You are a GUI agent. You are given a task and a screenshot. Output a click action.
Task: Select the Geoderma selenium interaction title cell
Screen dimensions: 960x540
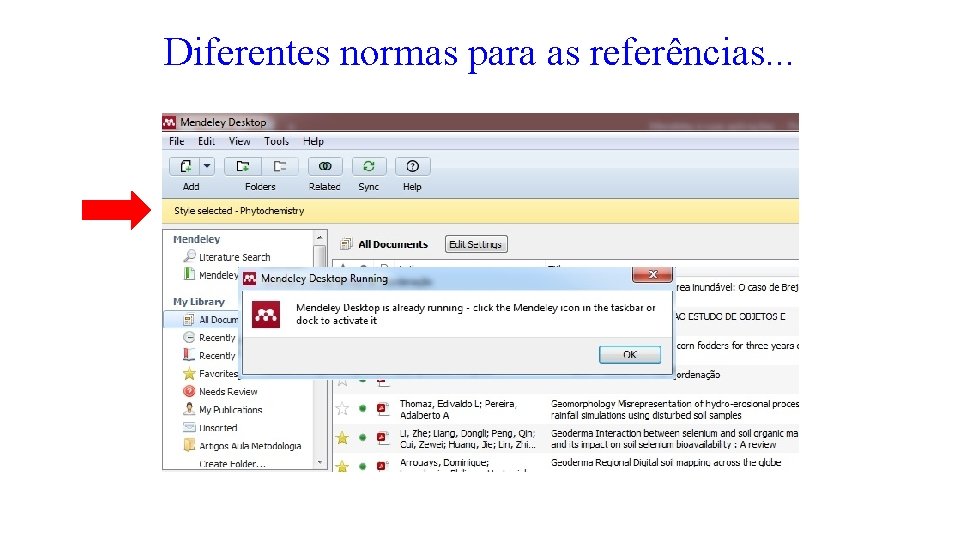(675, 438)
